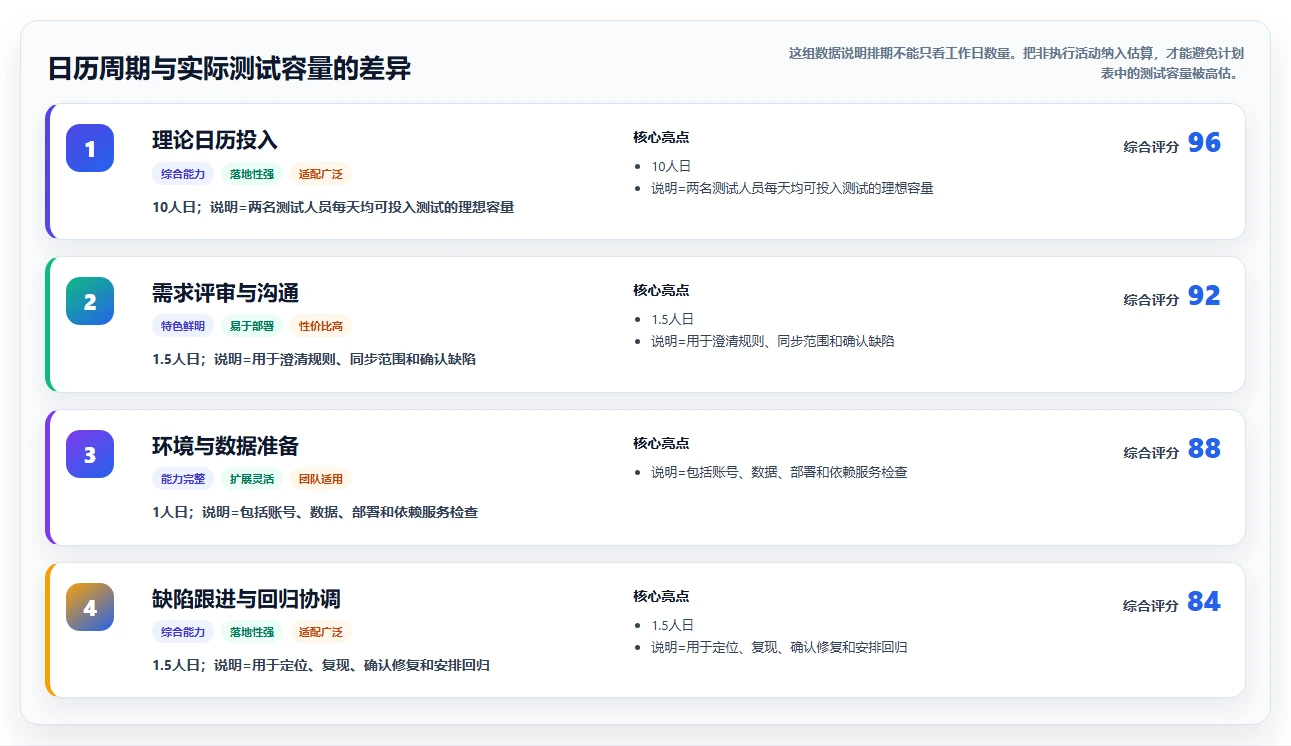Click 综合能力 tag in 理论日历投入 card
Image resolution: width=1291 pixels, height=746 pixels.
click(183, 174)
